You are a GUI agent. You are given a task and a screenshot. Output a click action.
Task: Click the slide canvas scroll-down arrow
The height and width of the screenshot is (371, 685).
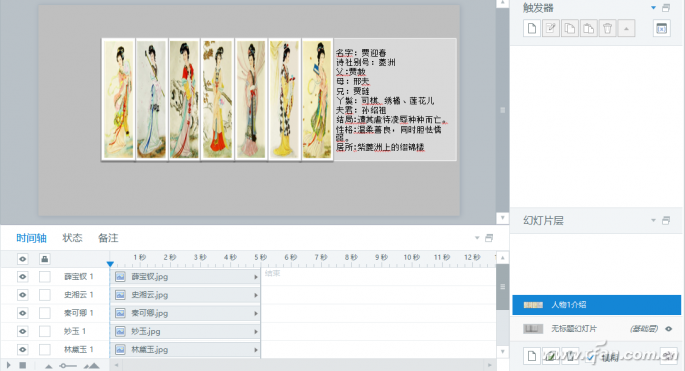(502, 218)
